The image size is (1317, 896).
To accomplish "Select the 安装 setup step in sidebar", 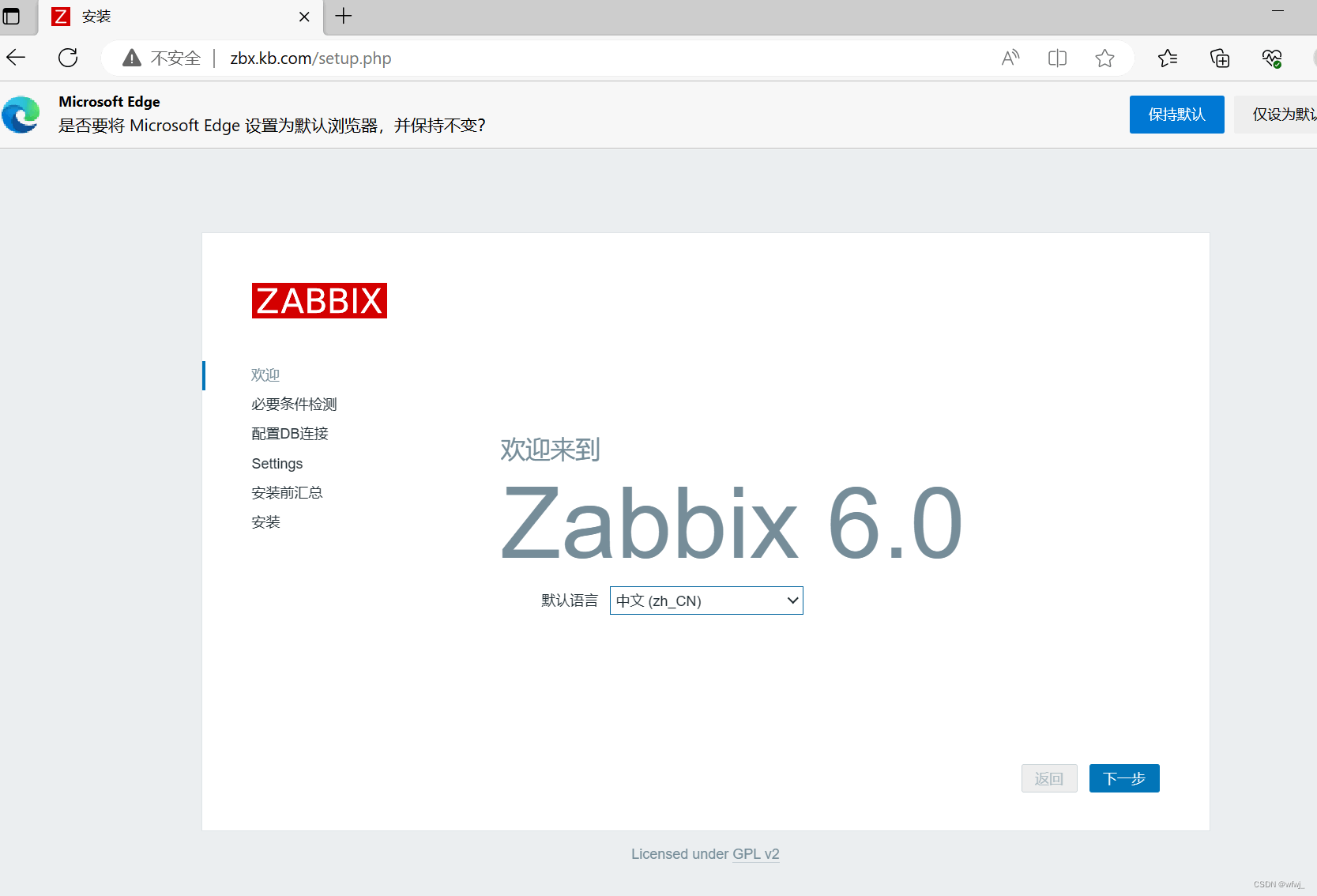I will (265, 522).
